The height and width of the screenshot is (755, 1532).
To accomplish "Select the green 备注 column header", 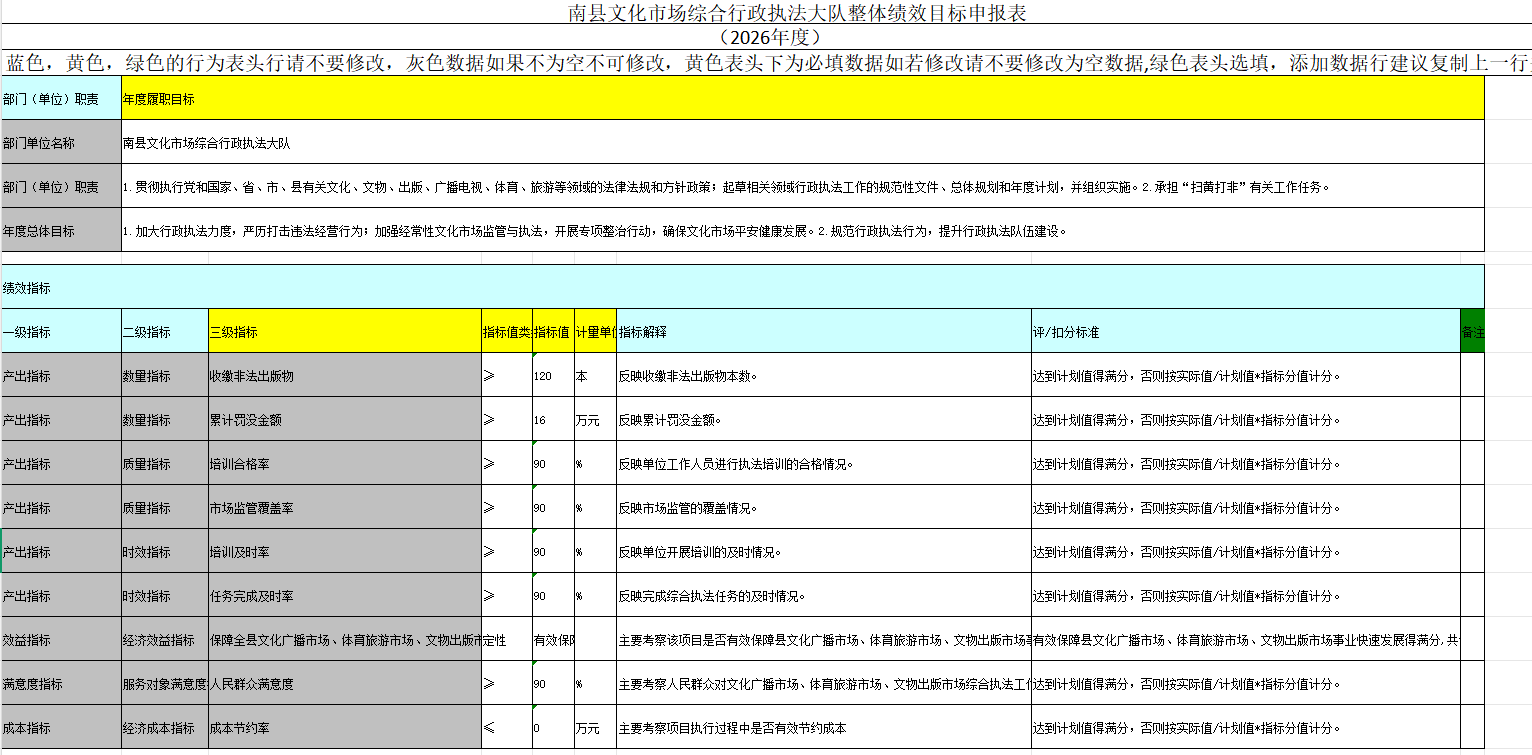I will point(1472,331).
